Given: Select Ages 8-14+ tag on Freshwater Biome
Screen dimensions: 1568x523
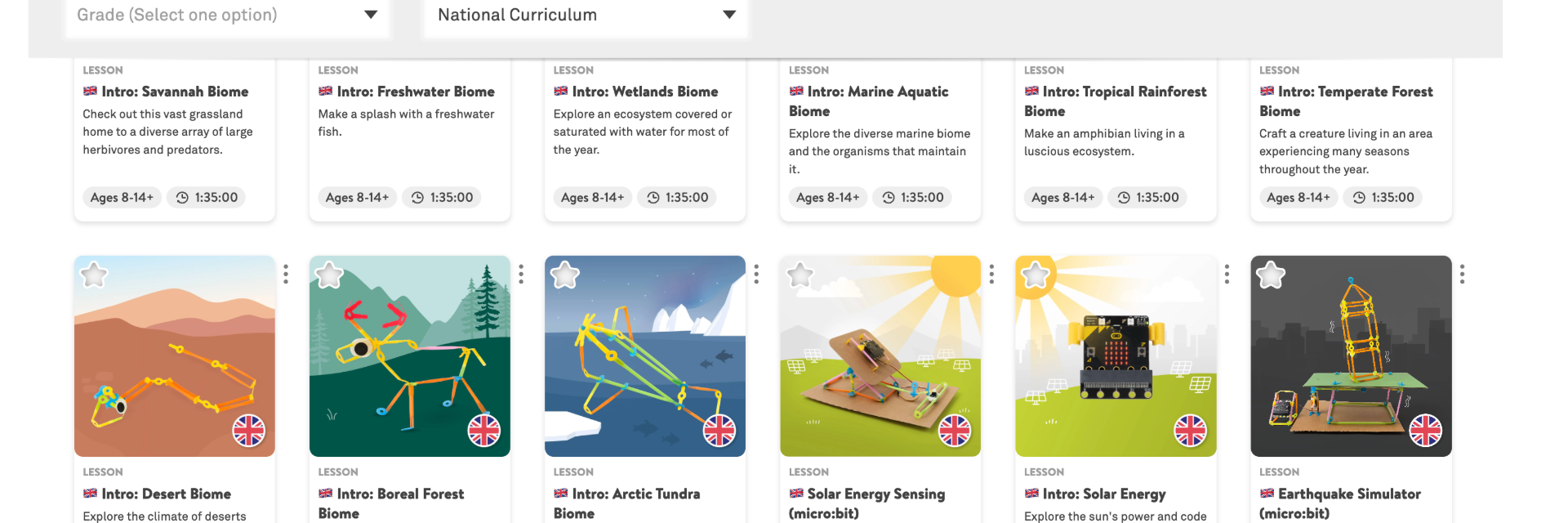Looking at the screenshot, I should tap(357, 198).
